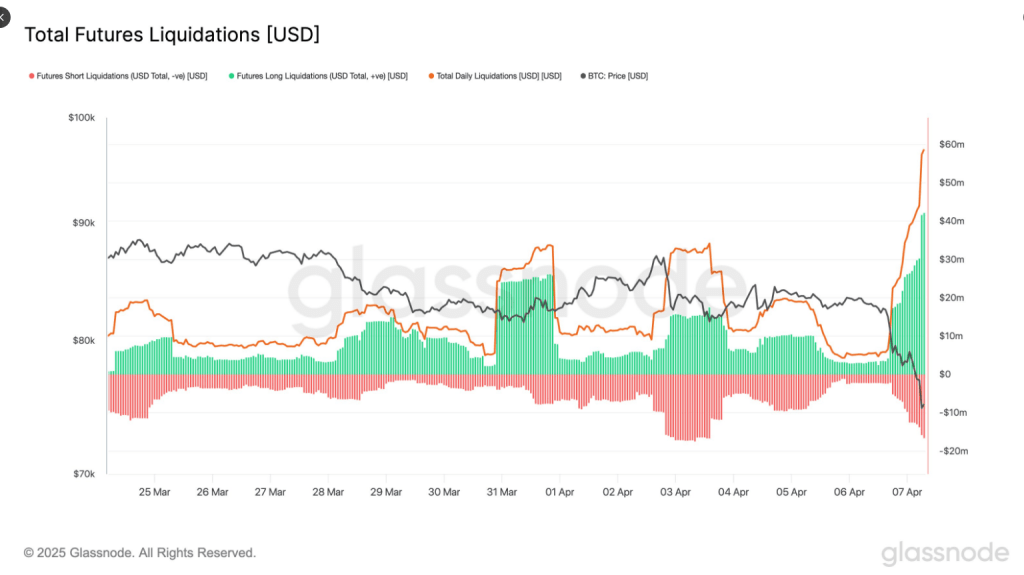The width and height of the screenshot is (1024, 575).
Task: Click the dark dot for BTC: Price
Action: click(583, 76)
